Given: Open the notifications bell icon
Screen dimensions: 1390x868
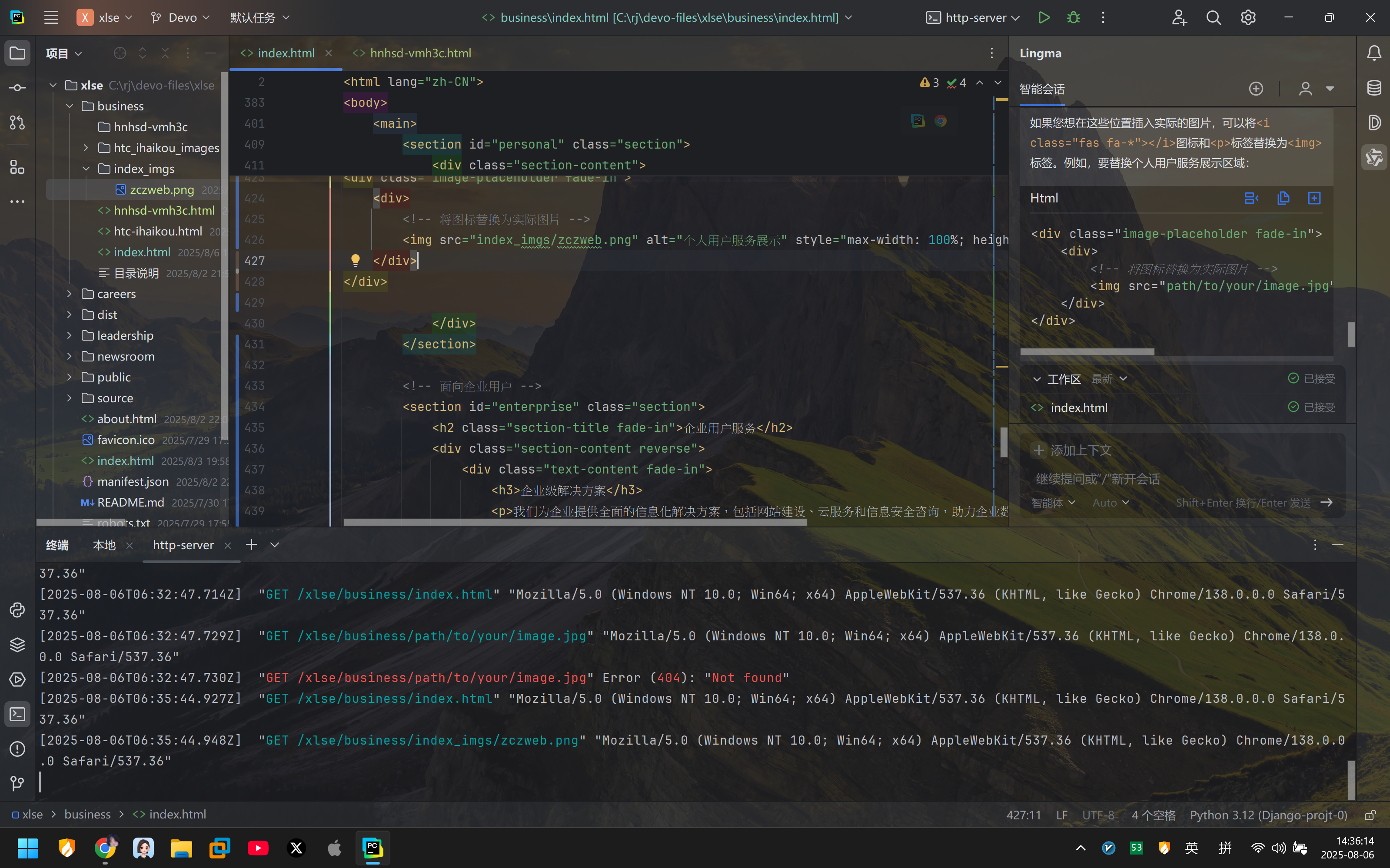Looking at the screenshot, I should point(1374,53).
